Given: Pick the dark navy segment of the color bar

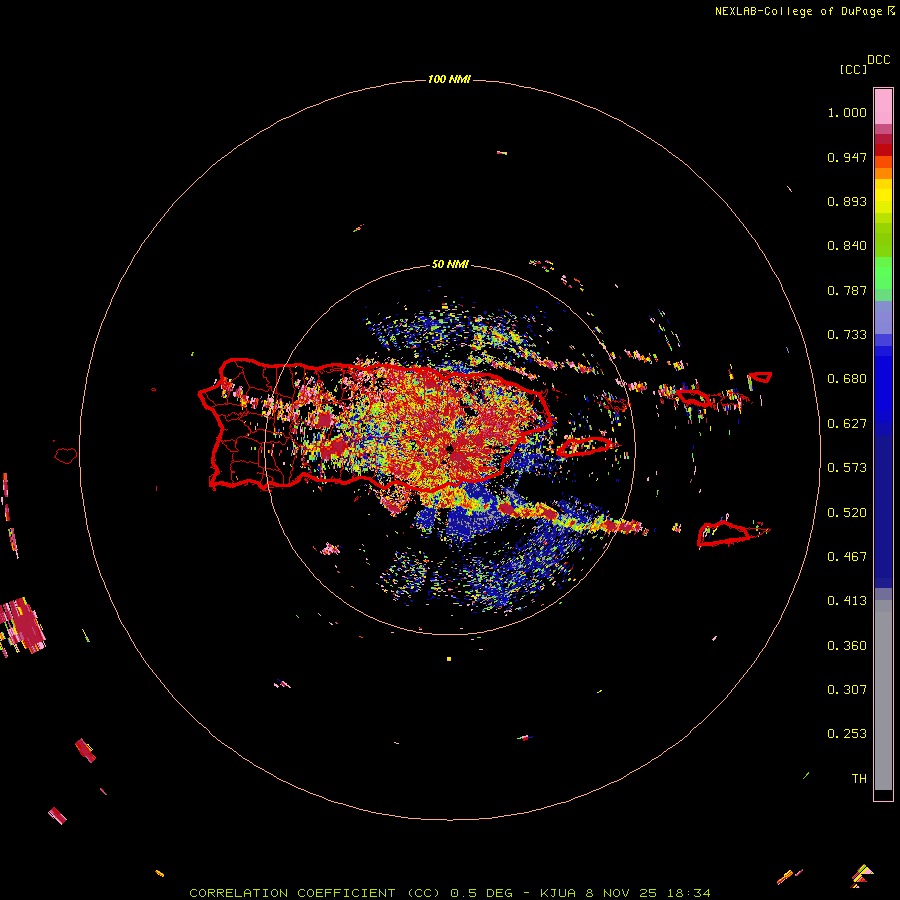Looking at the screenshot, I should [x=883, y=511].
